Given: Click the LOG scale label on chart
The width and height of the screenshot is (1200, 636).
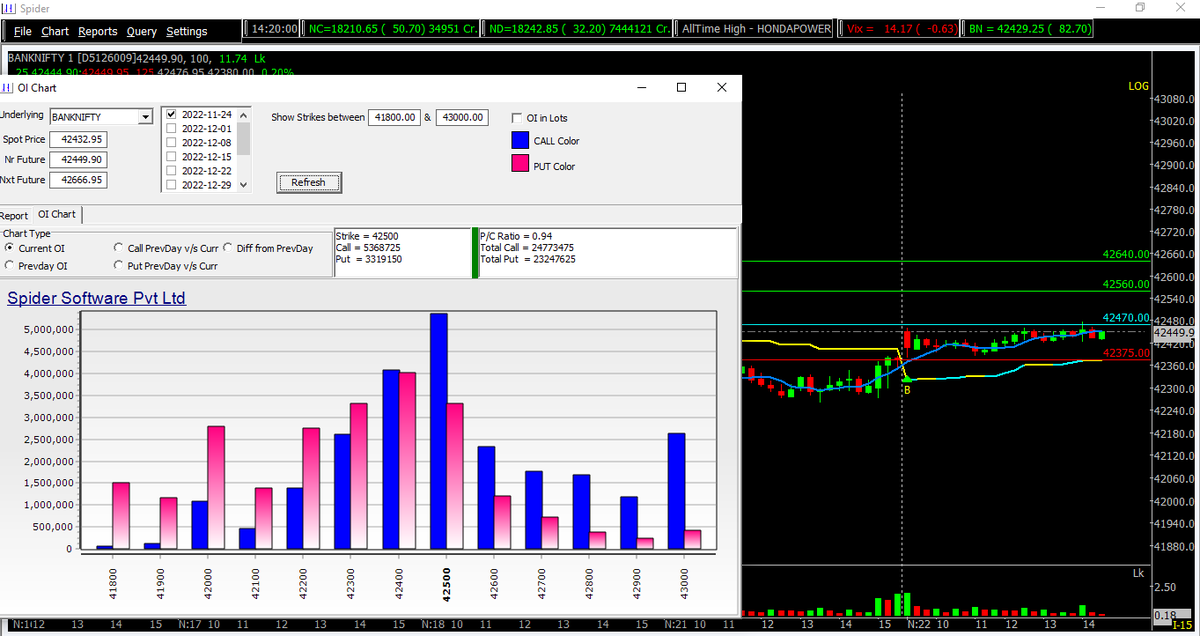Looking at the screenshot, I should point(1138,87).
